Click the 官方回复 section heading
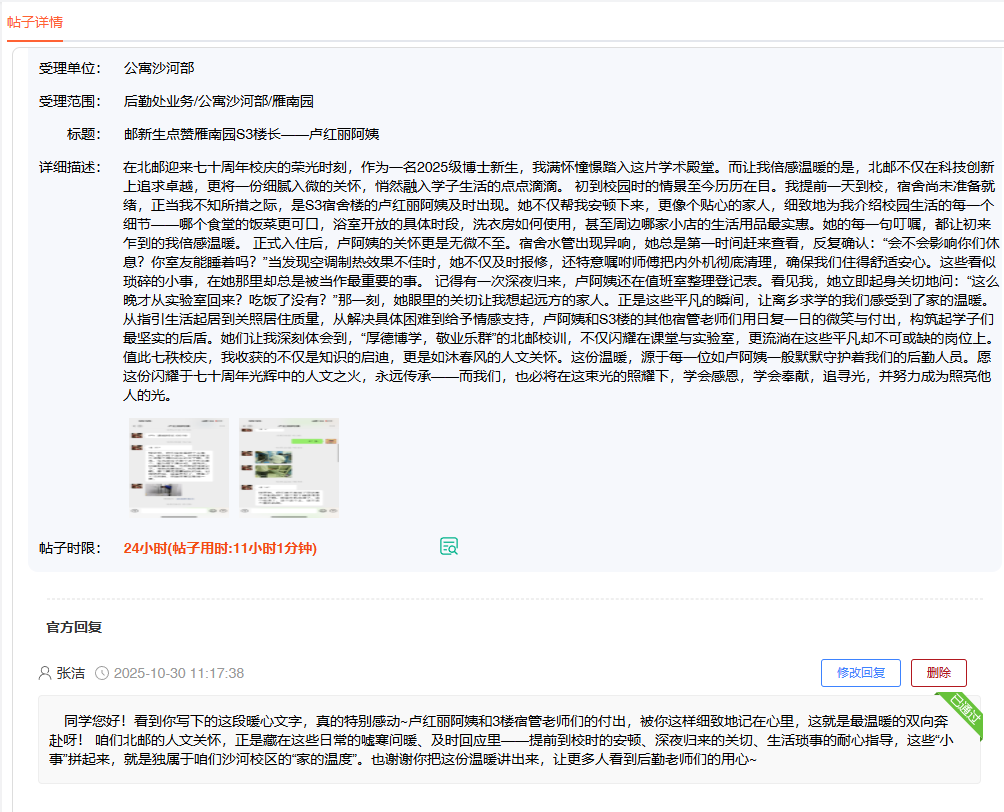 click(x=74, y=627)
